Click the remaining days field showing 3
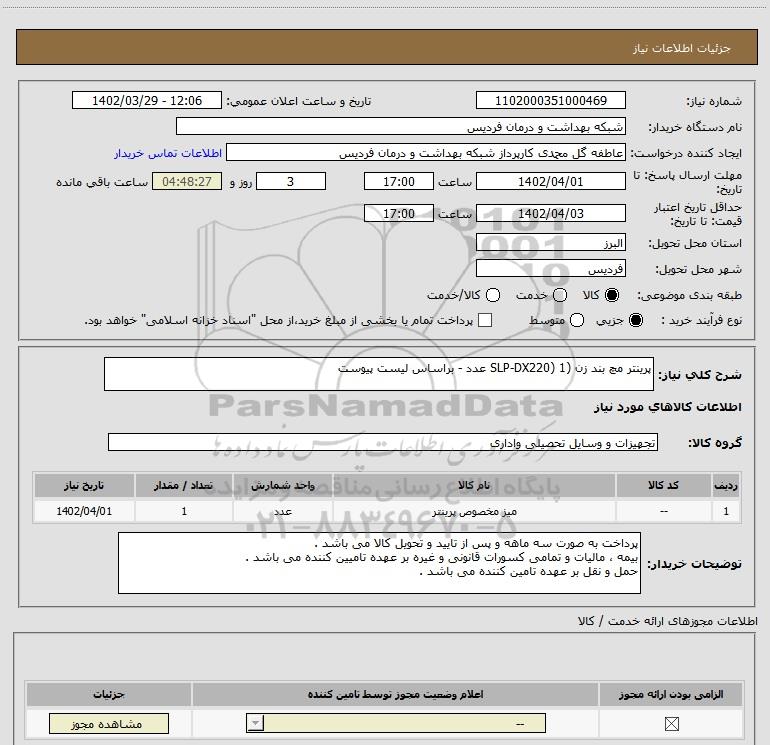Screen dimensions: 770x745 pos(291,181)
